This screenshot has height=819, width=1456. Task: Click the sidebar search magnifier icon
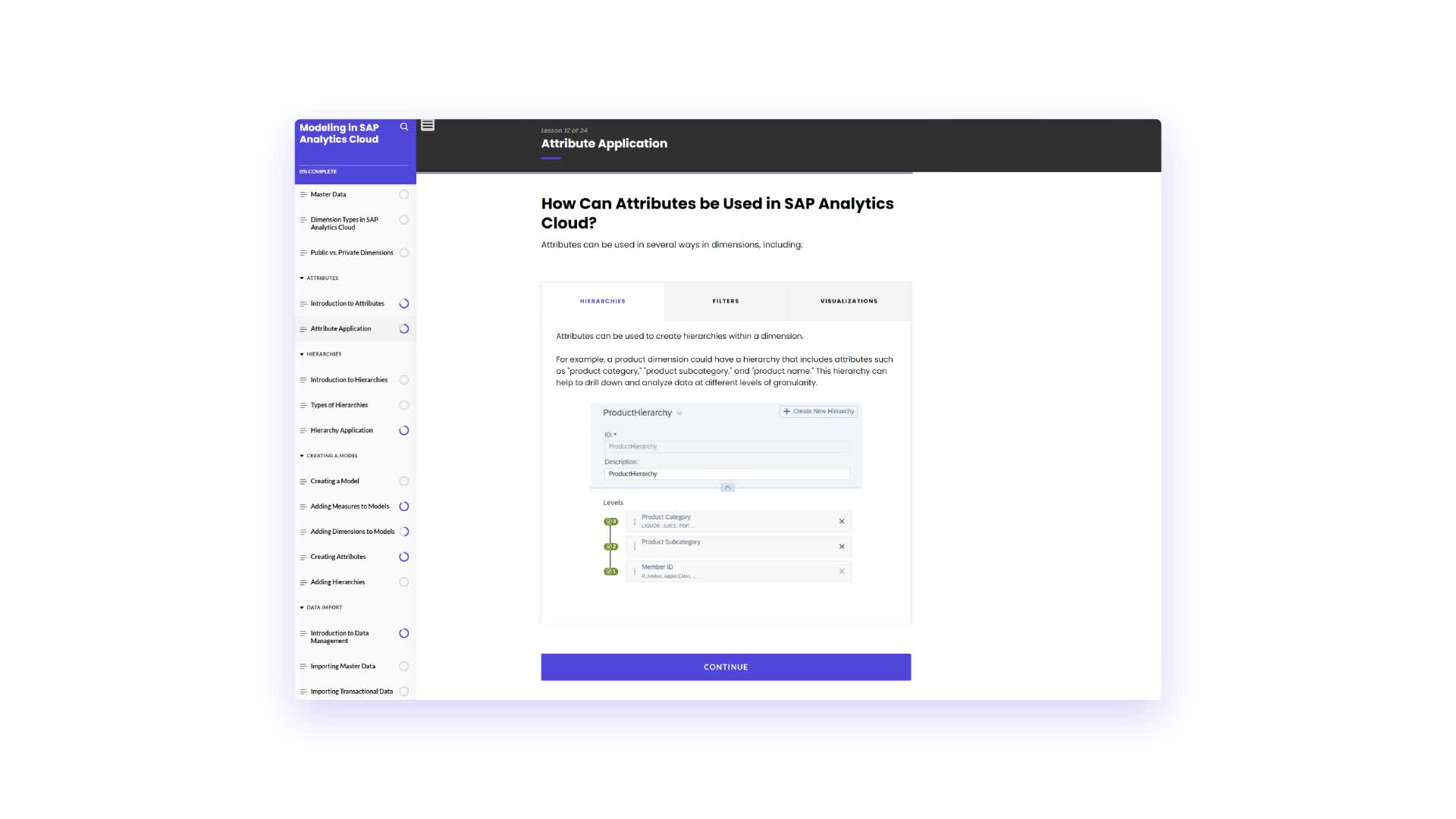coord(404,127)
